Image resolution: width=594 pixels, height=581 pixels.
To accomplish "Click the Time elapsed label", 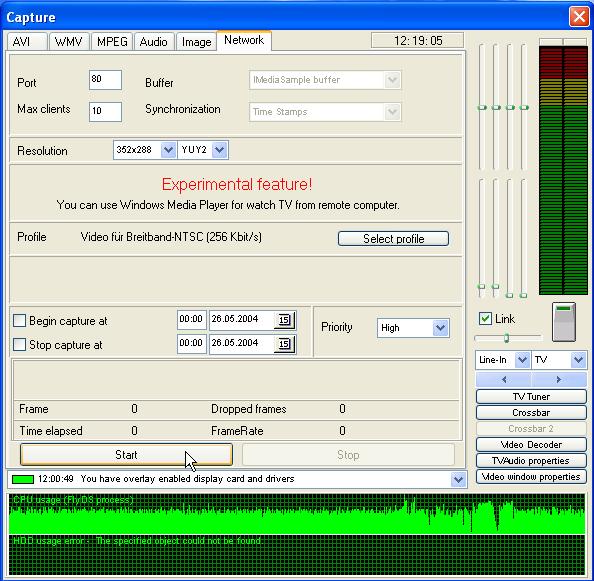I will click(51, 431).
